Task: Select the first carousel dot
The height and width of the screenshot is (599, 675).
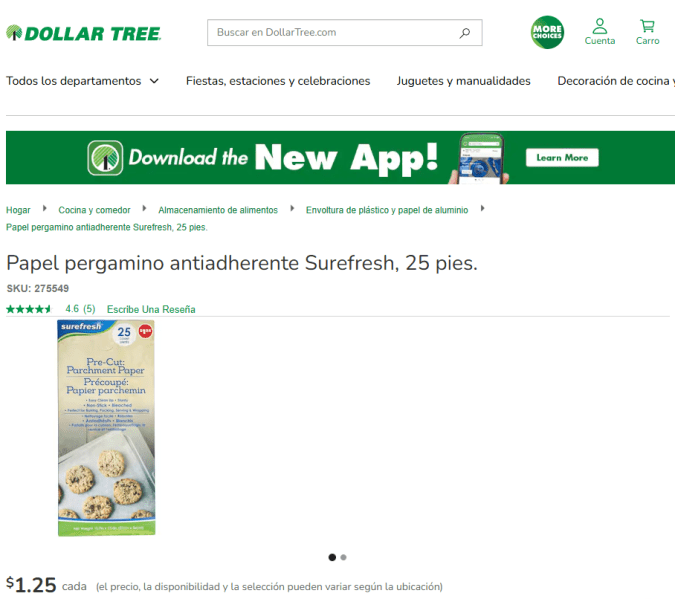Action: [x=332, y=557]
